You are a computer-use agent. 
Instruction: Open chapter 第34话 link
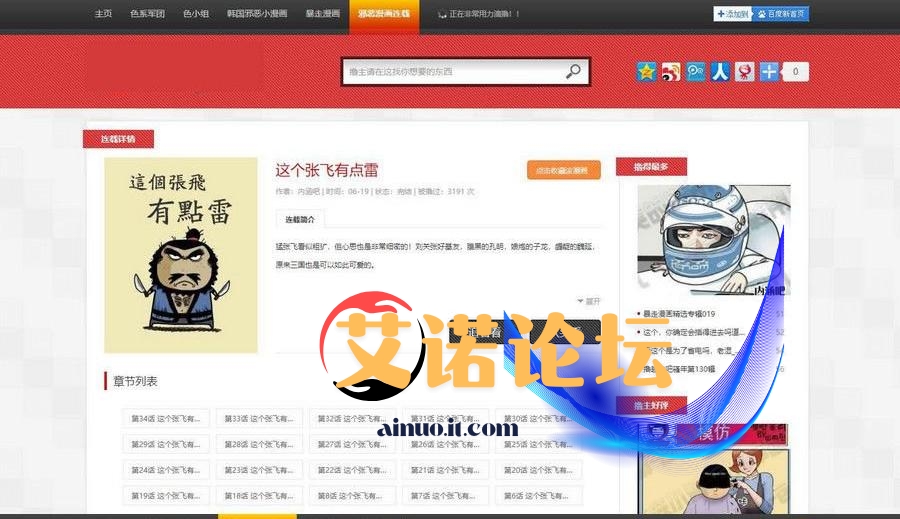pos(165,418)
